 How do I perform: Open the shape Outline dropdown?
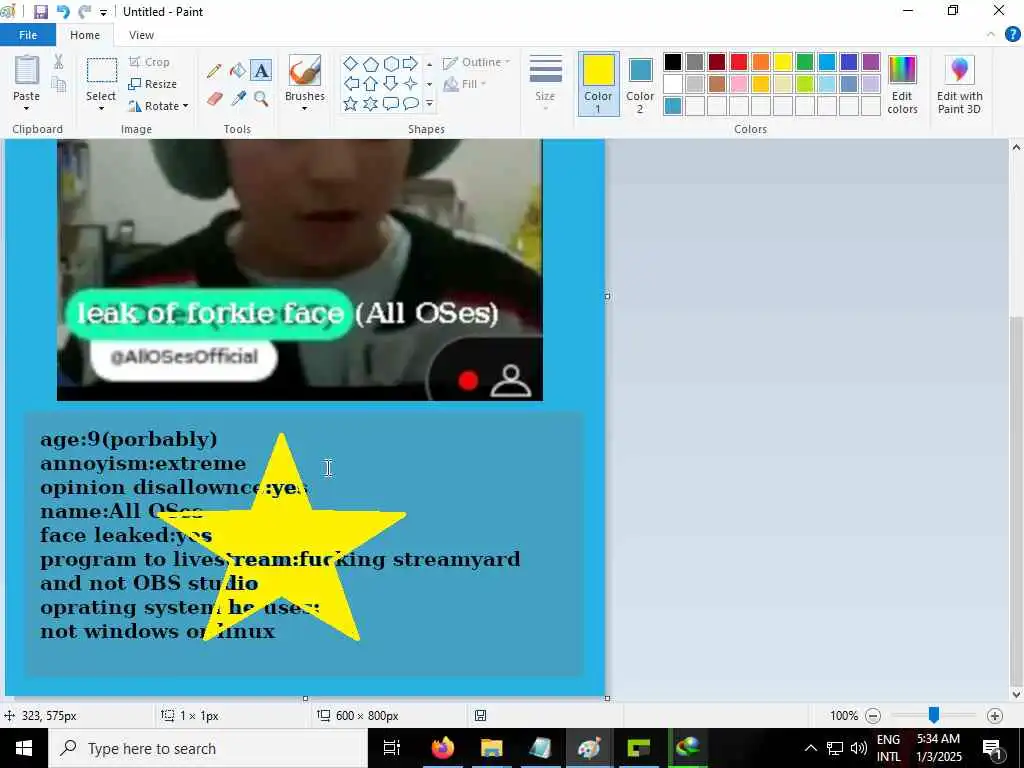[476, 62]
